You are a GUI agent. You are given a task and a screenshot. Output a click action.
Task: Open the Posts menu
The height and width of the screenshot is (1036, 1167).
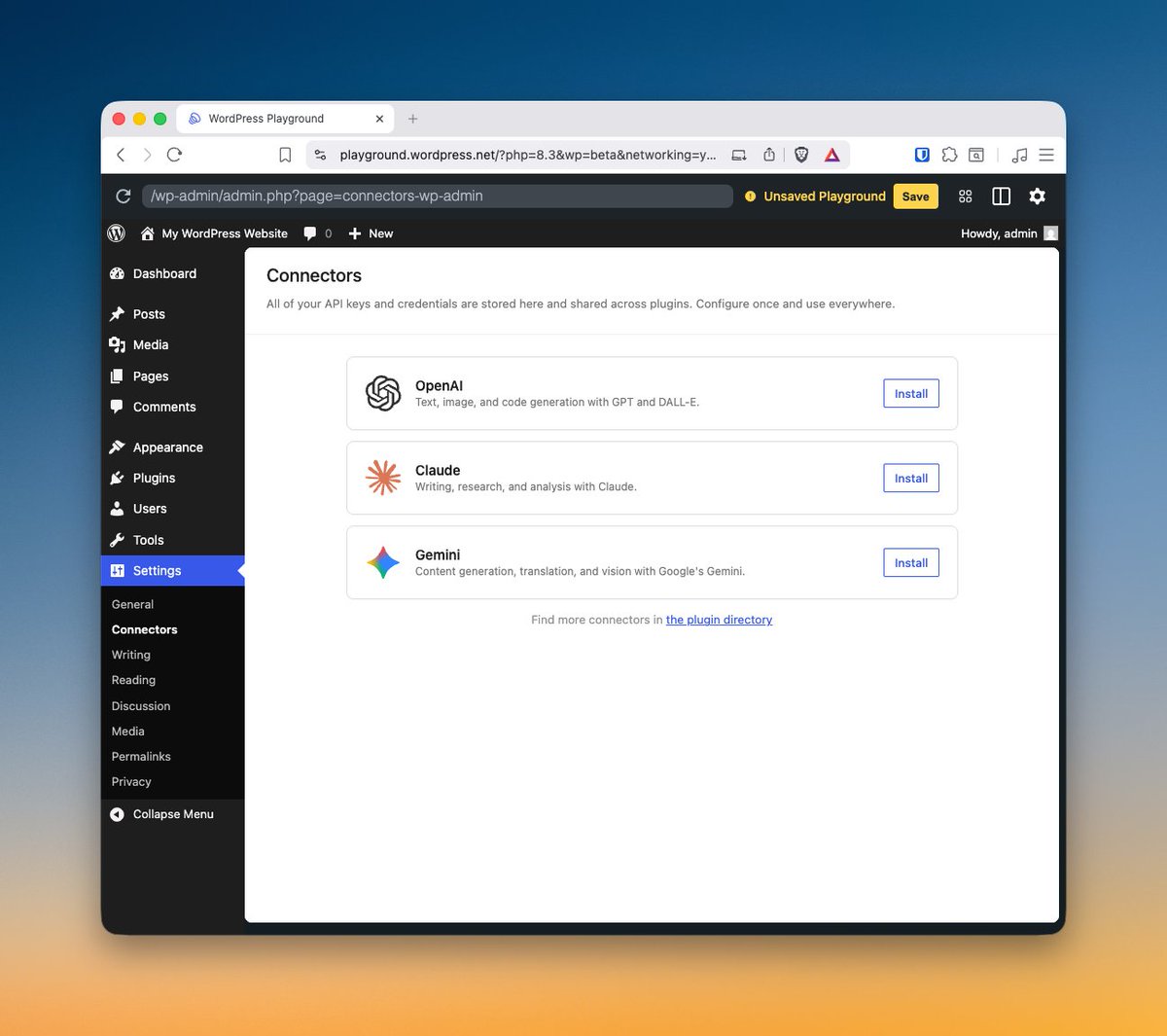click(x=173, y=314)
